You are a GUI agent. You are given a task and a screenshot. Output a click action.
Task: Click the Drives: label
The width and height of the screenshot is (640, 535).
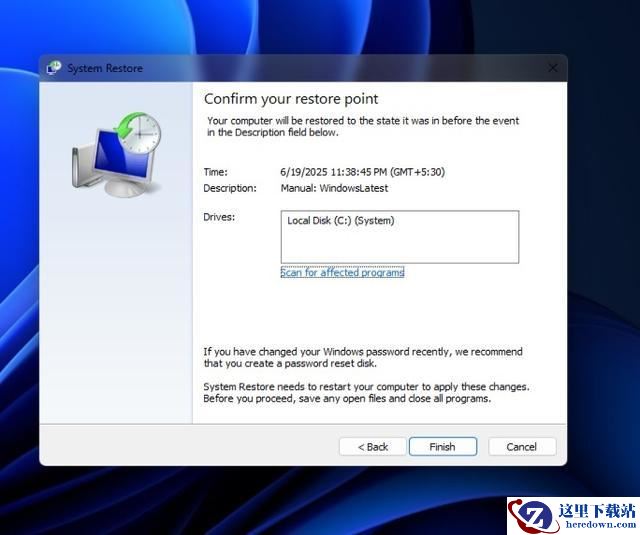(x=219, y=217)
